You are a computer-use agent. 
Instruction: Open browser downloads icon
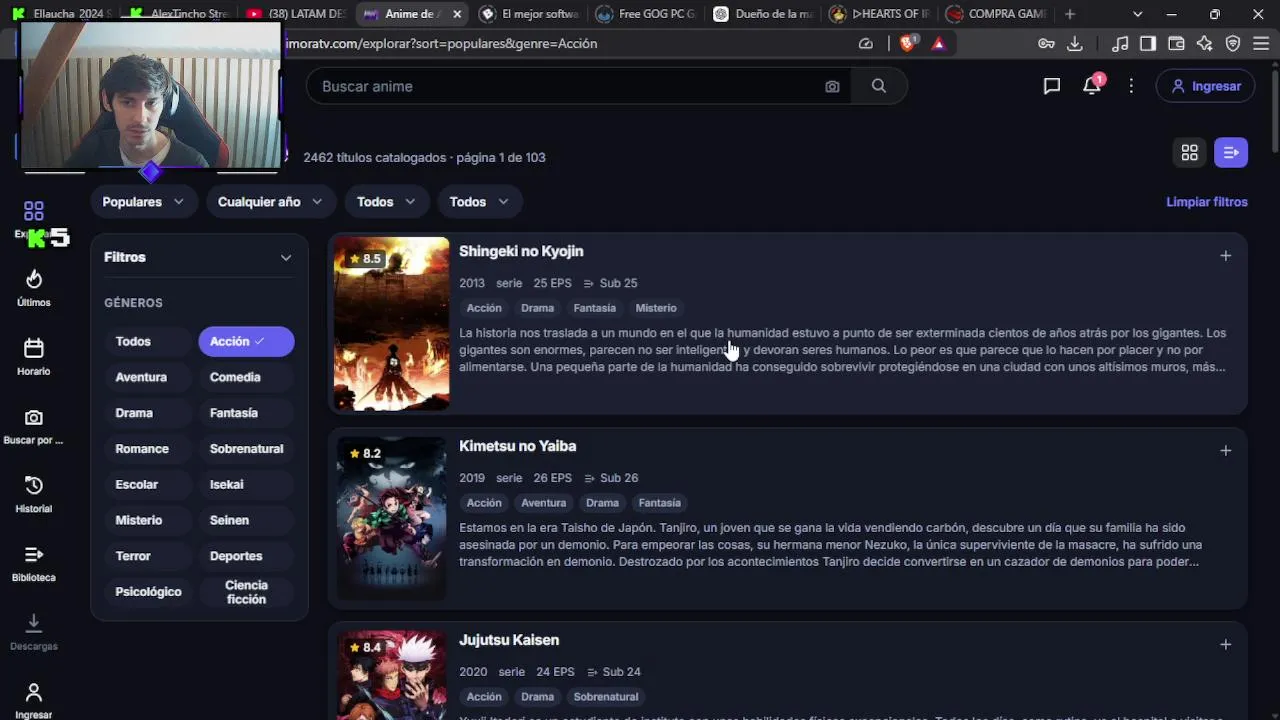click(1075, 43)
